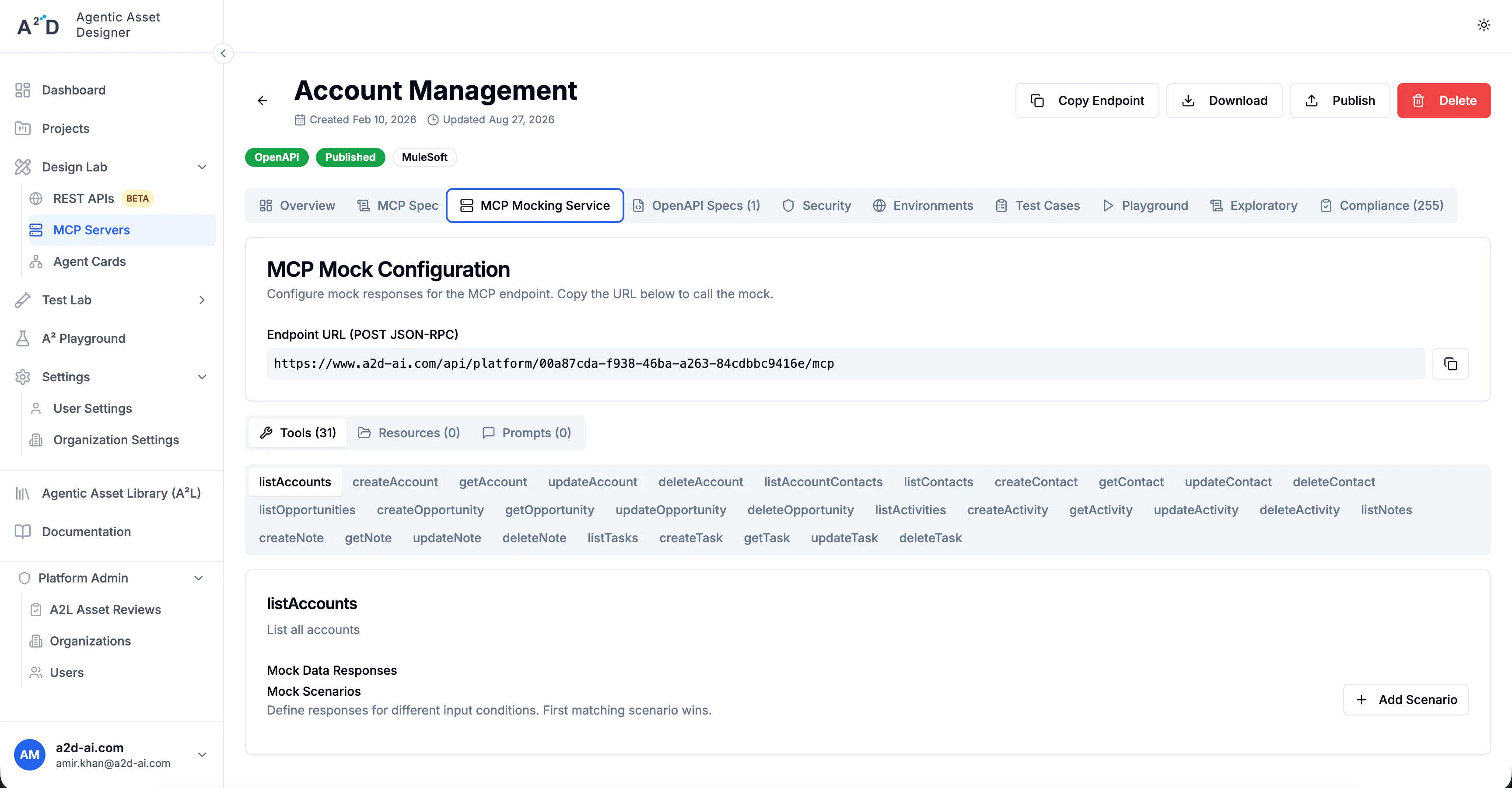Collapse the Settings section chevron
The image size is (1512, 788).
[x=202, y=377]
